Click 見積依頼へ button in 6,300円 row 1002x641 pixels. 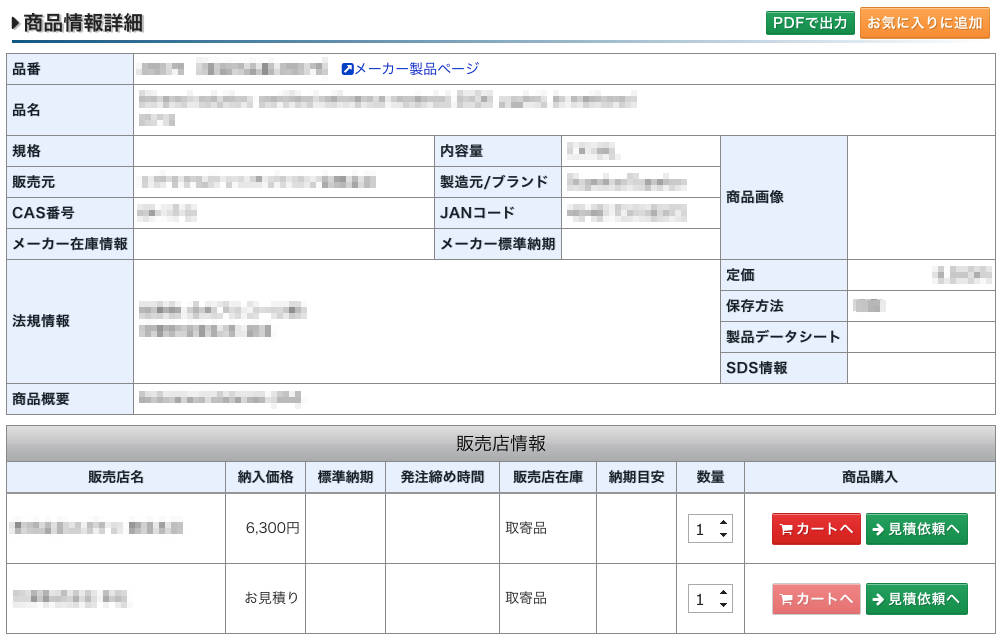coord(916,529)
